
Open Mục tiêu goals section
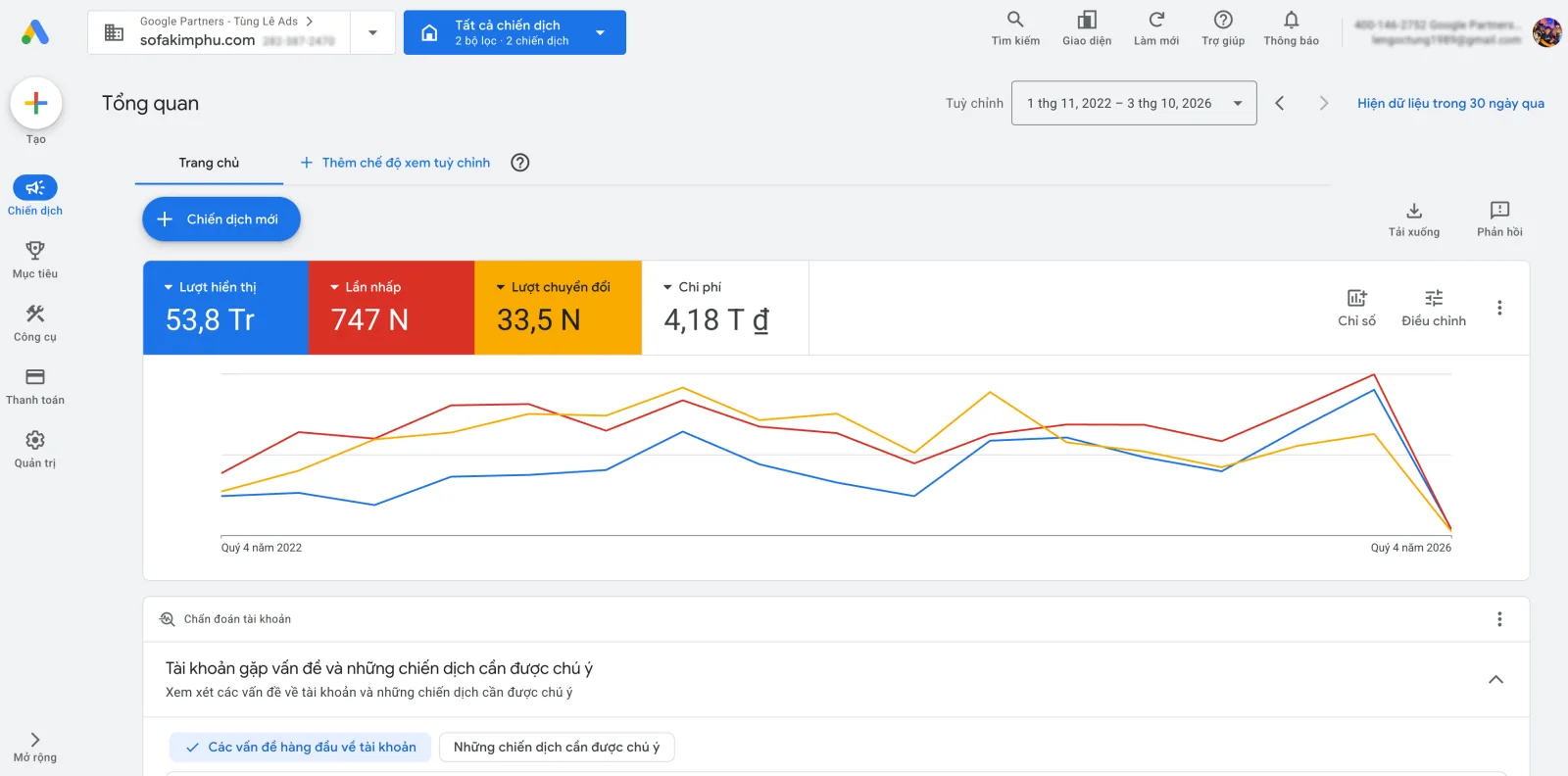coord(35,260)
